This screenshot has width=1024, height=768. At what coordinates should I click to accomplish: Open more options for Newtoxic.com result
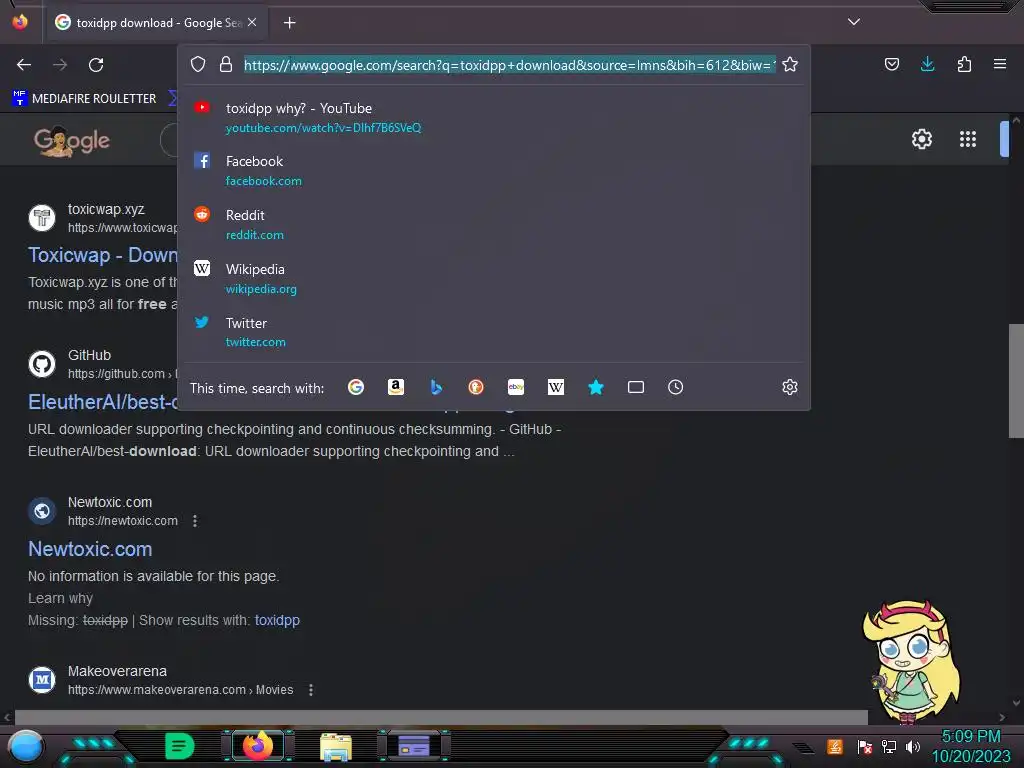point(195,521)
